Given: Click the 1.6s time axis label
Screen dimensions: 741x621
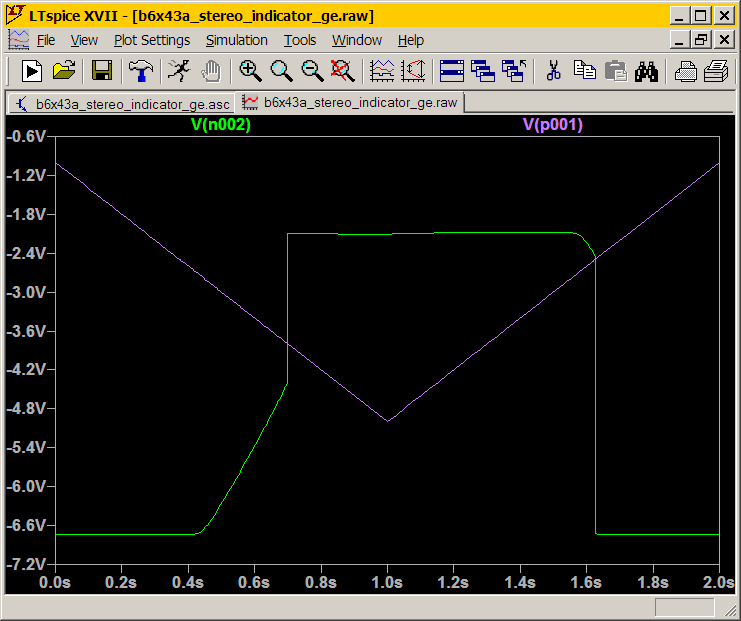Looking at the screenshot, I should click(586, 582).
